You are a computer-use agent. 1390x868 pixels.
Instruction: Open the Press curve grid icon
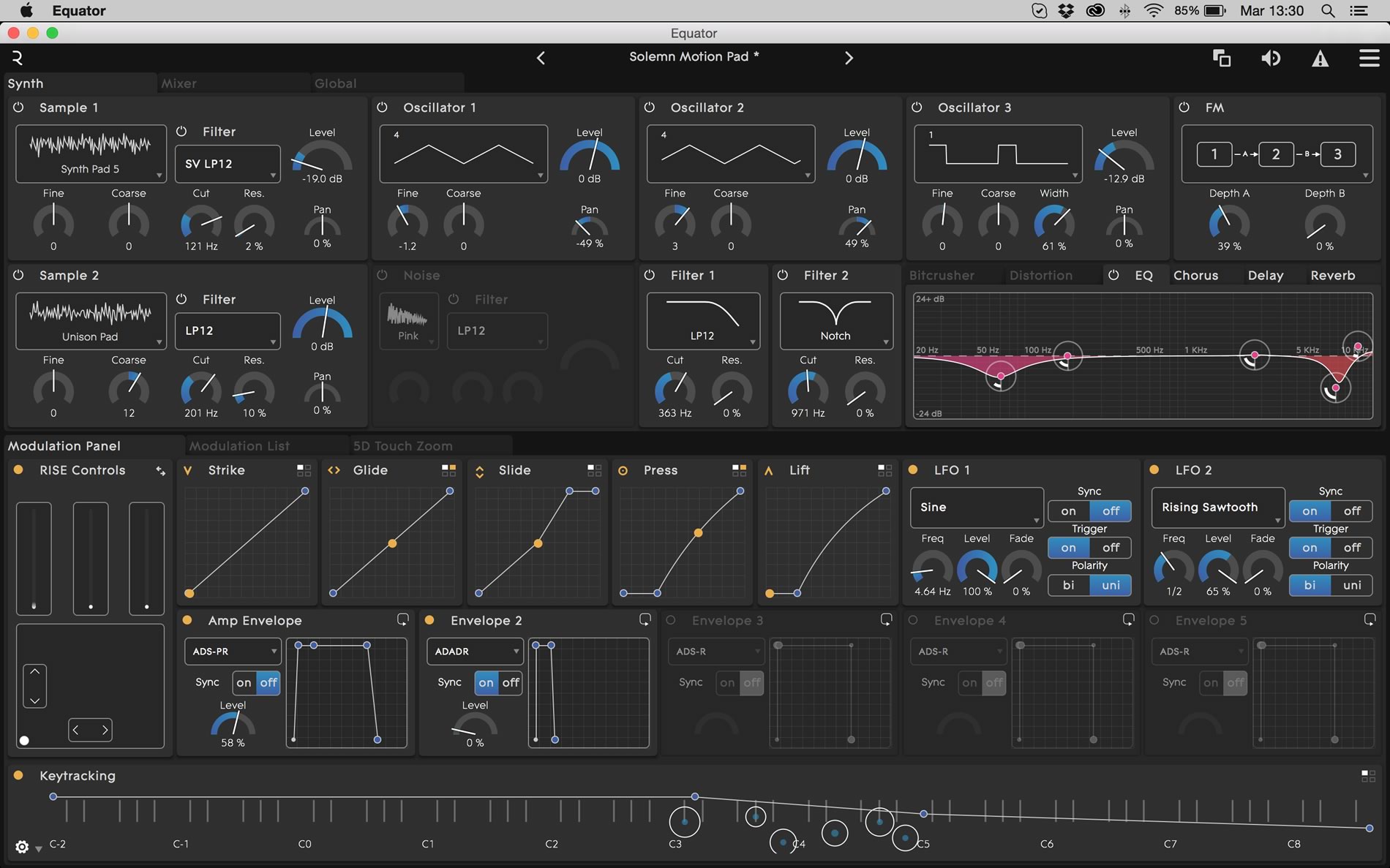coord(739,470)
